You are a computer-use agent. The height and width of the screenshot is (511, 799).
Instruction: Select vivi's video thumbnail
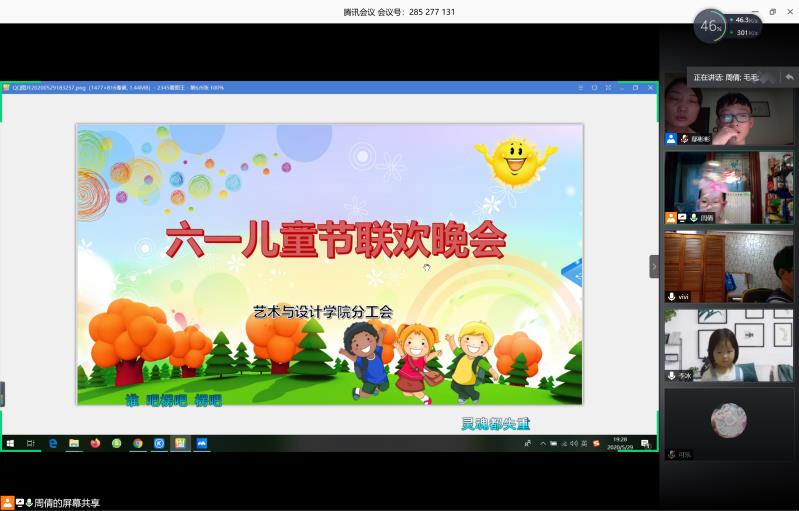pos(729,266)
